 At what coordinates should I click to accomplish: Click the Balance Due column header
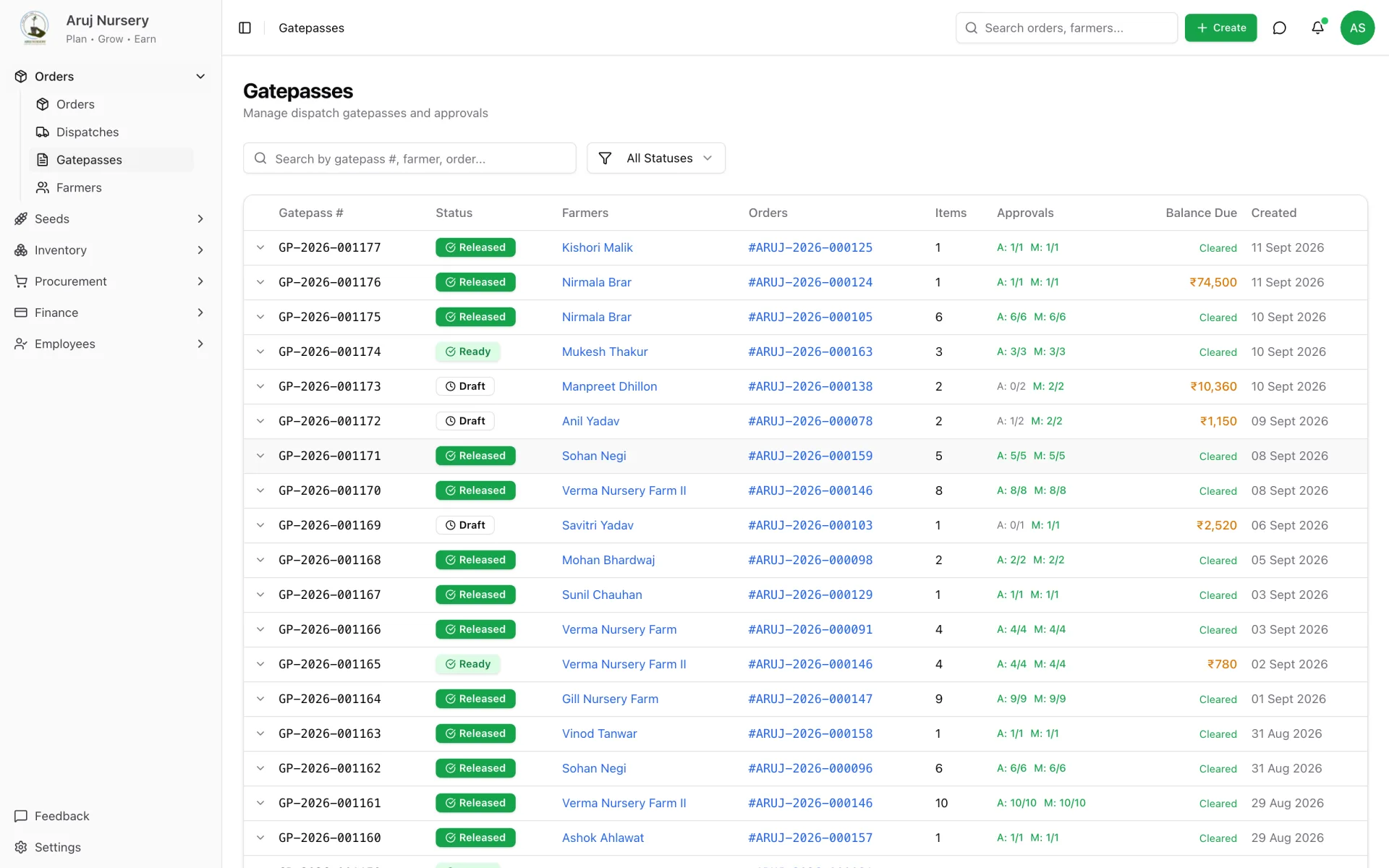pos(1201,213)
